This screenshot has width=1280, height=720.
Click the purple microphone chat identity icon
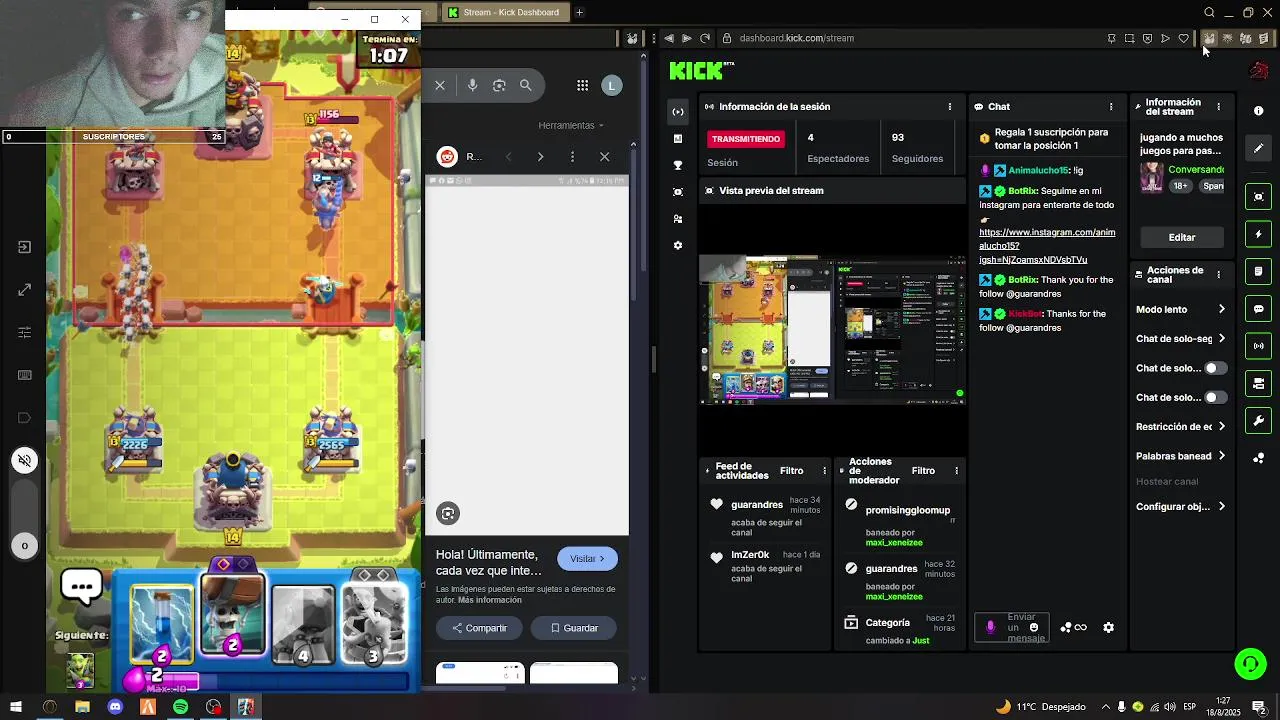coord(990,627)
